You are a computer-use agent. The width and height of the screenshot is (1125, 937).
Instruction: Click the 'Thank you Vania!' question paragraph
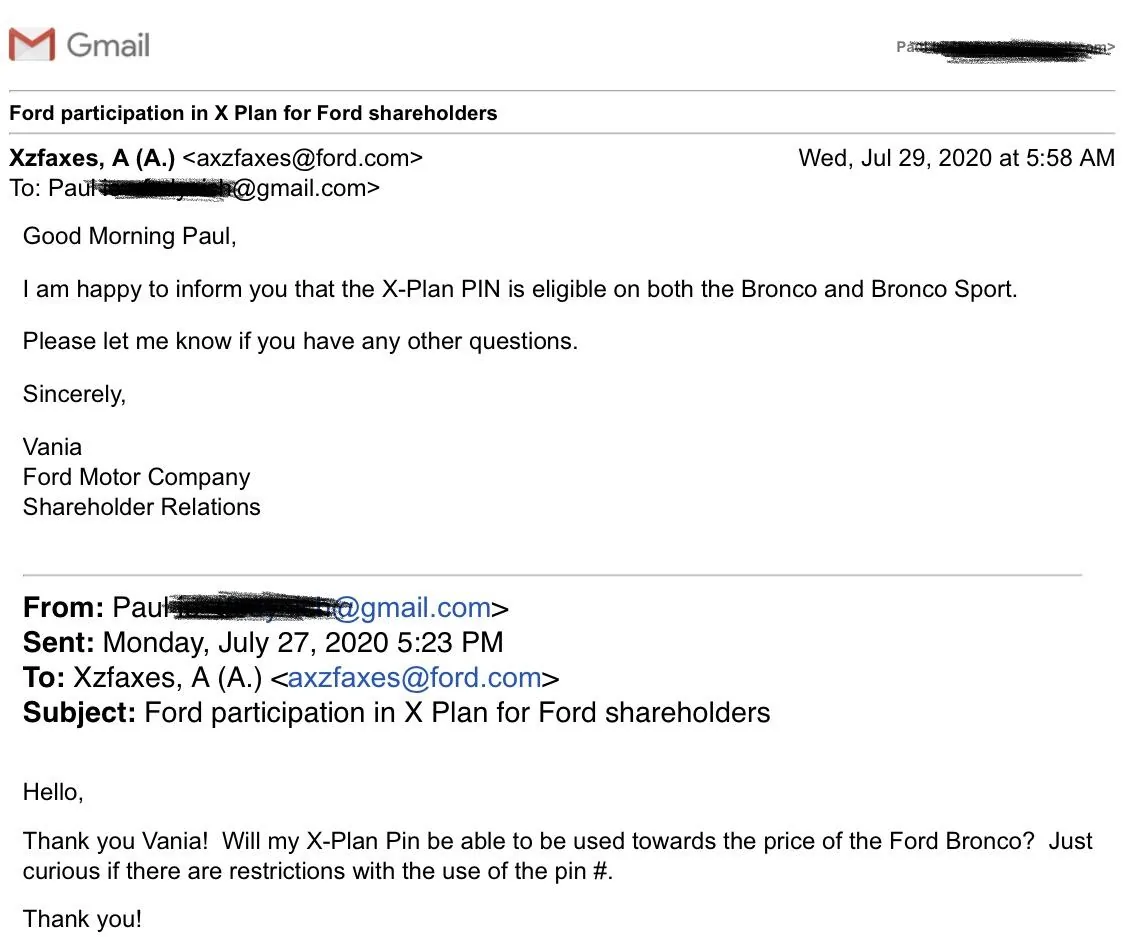(558, 856)
